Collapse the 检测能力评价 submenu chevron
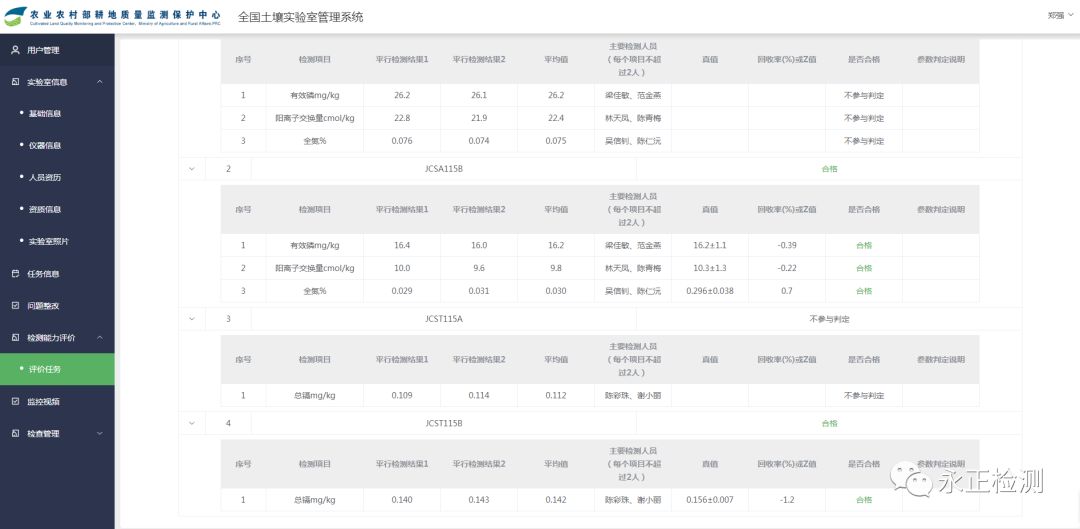1080x529 pixels. point(100,338)
